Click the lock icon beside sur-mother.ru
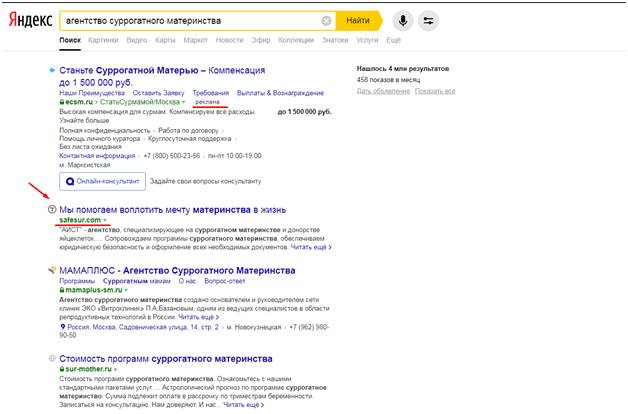Viewport: 628px width, 414px height. [x=62, y=369]
